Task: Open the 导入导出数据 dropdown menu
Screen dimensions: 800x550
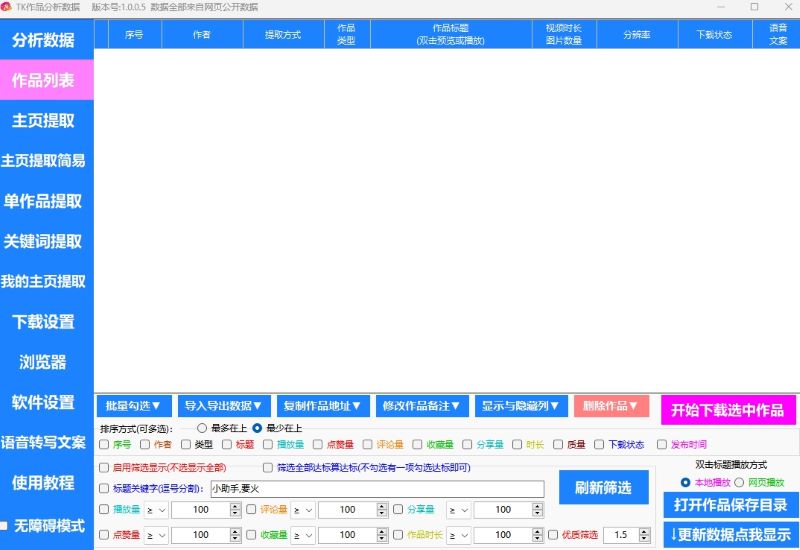Action: (223, 406)
